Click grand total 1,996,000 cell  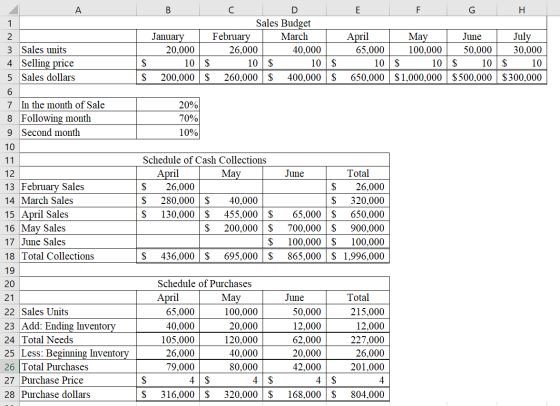tap(358, 256)
